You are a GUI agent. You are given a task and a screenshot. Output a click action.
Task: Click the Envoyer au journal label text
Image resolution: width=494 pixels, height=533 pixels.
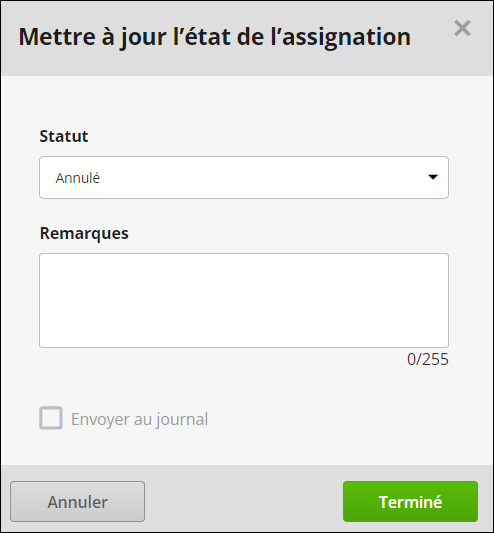coord(139,419)
